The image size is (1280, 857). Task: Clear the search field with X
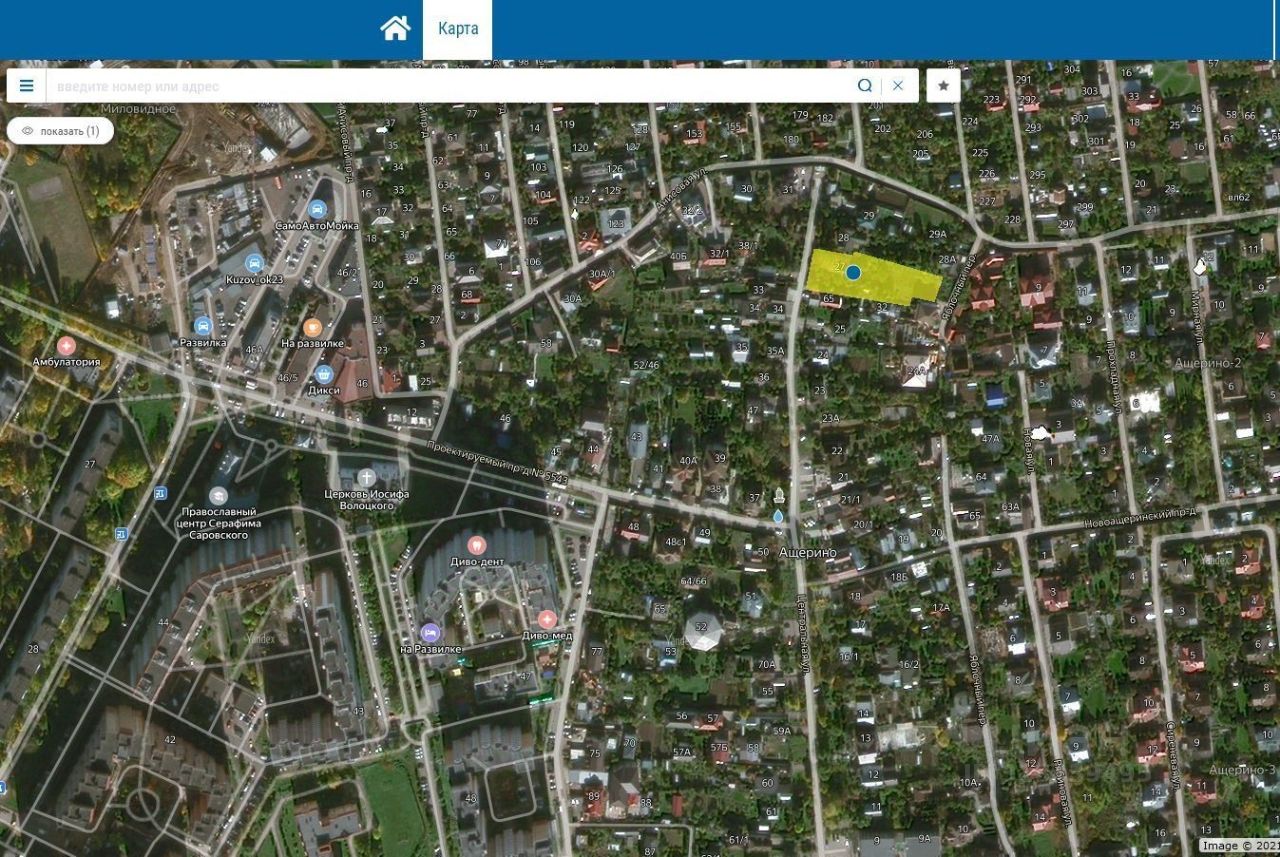(898, 86)
